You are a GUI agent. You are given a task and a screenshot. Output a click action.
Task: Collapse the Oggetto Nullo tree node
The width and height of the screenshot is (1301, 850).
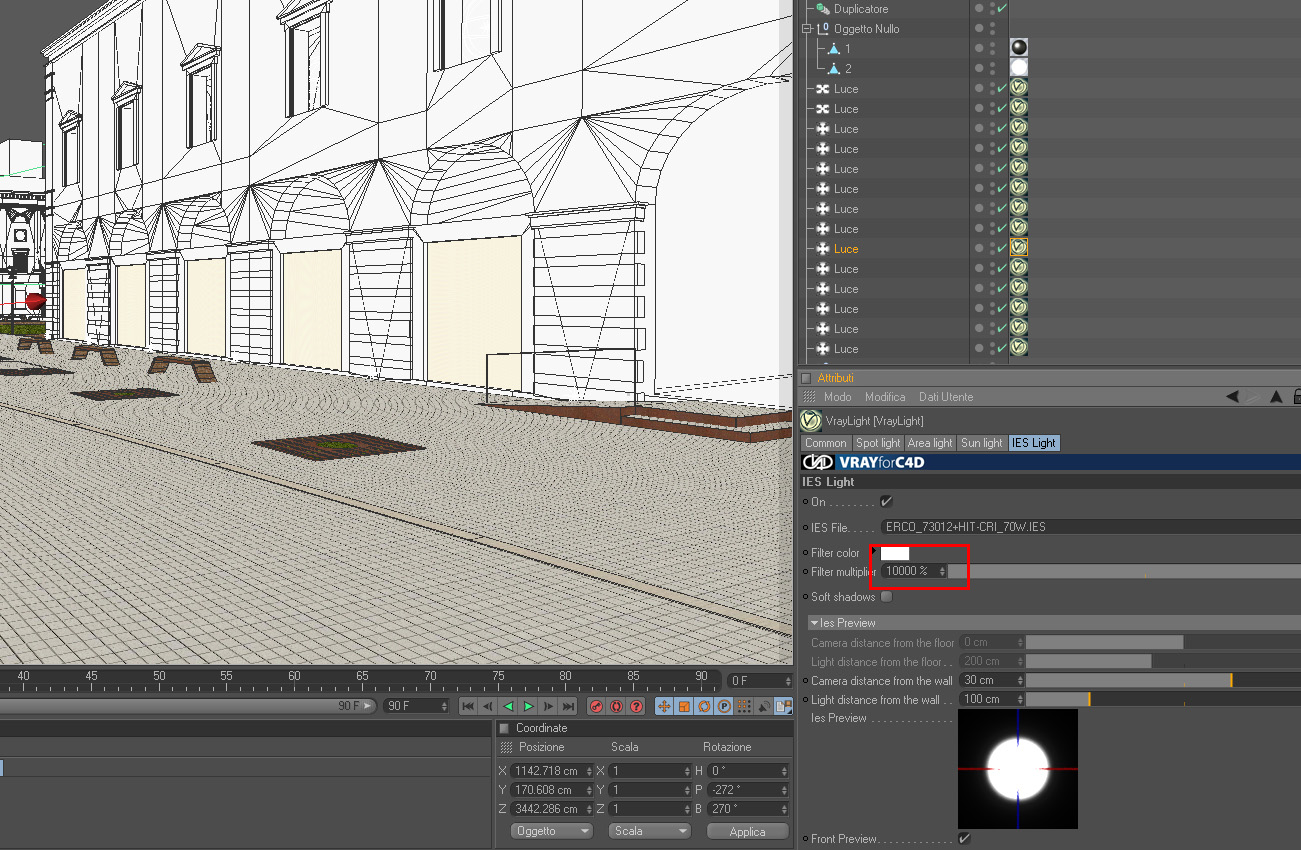(x=806, y=29)
